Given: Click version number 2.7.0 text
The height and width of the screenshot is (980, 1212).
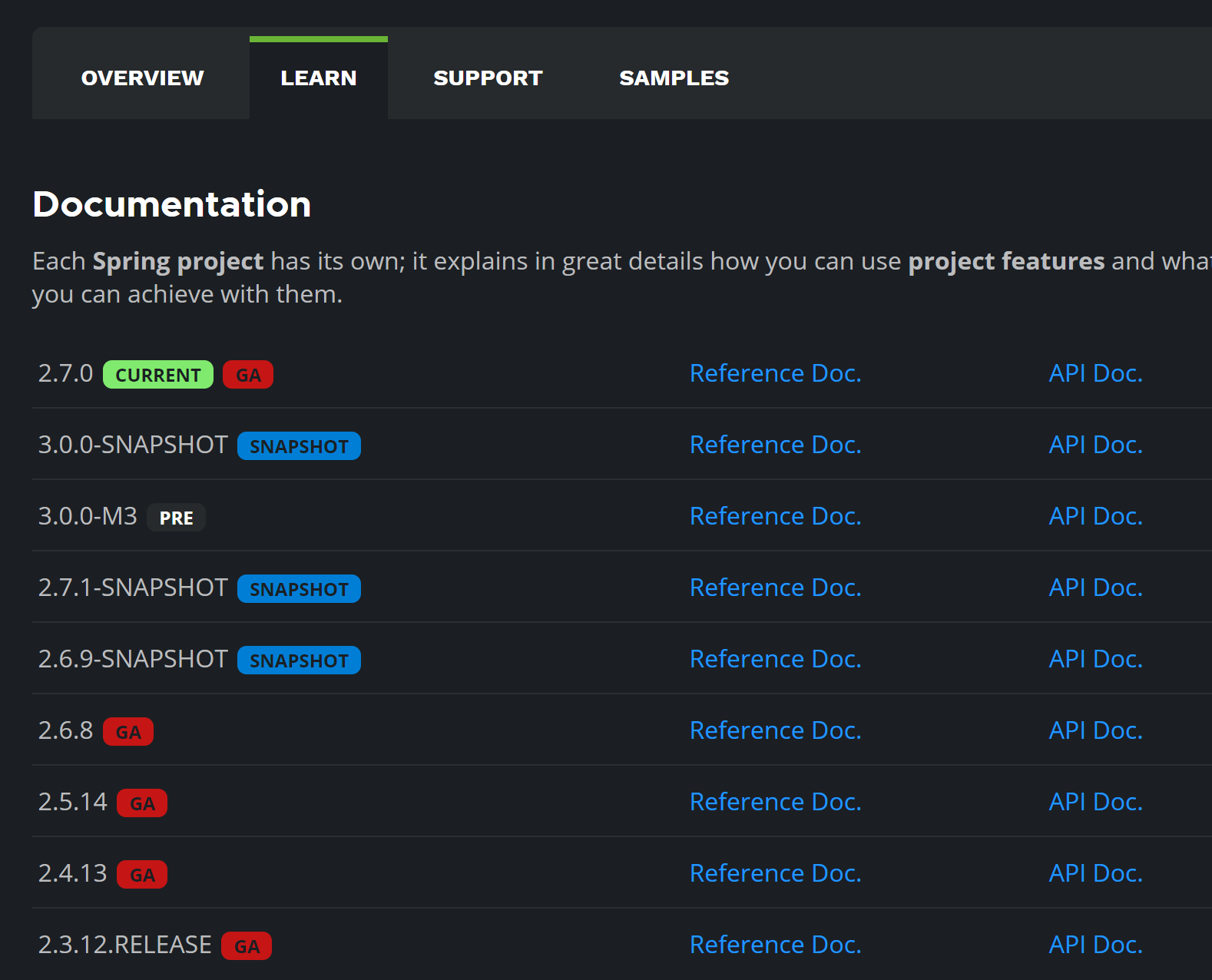Looking at the screenshot, I should (x=65, y=373).
